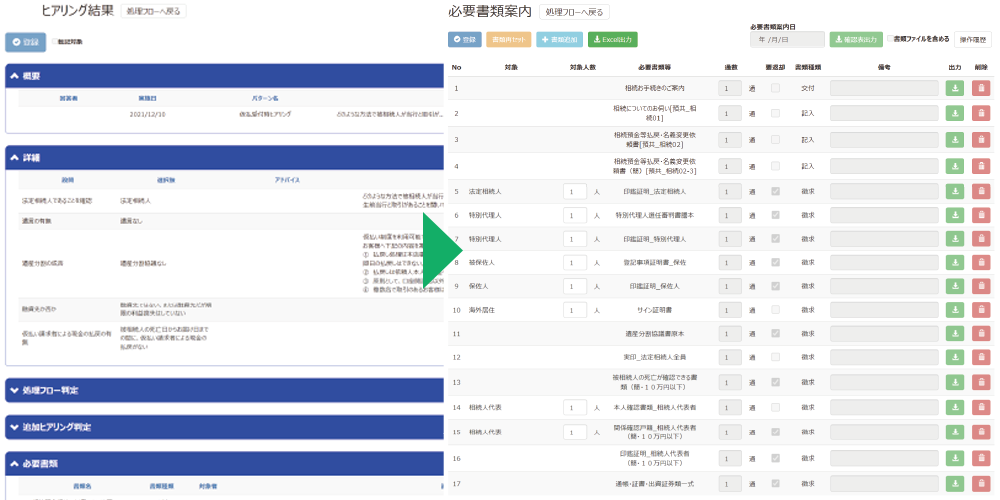This screenshot has width=1000, height=500.
Task: Click the green download icon for row 5
Action: pyautogui.click(x=954, y=191)
